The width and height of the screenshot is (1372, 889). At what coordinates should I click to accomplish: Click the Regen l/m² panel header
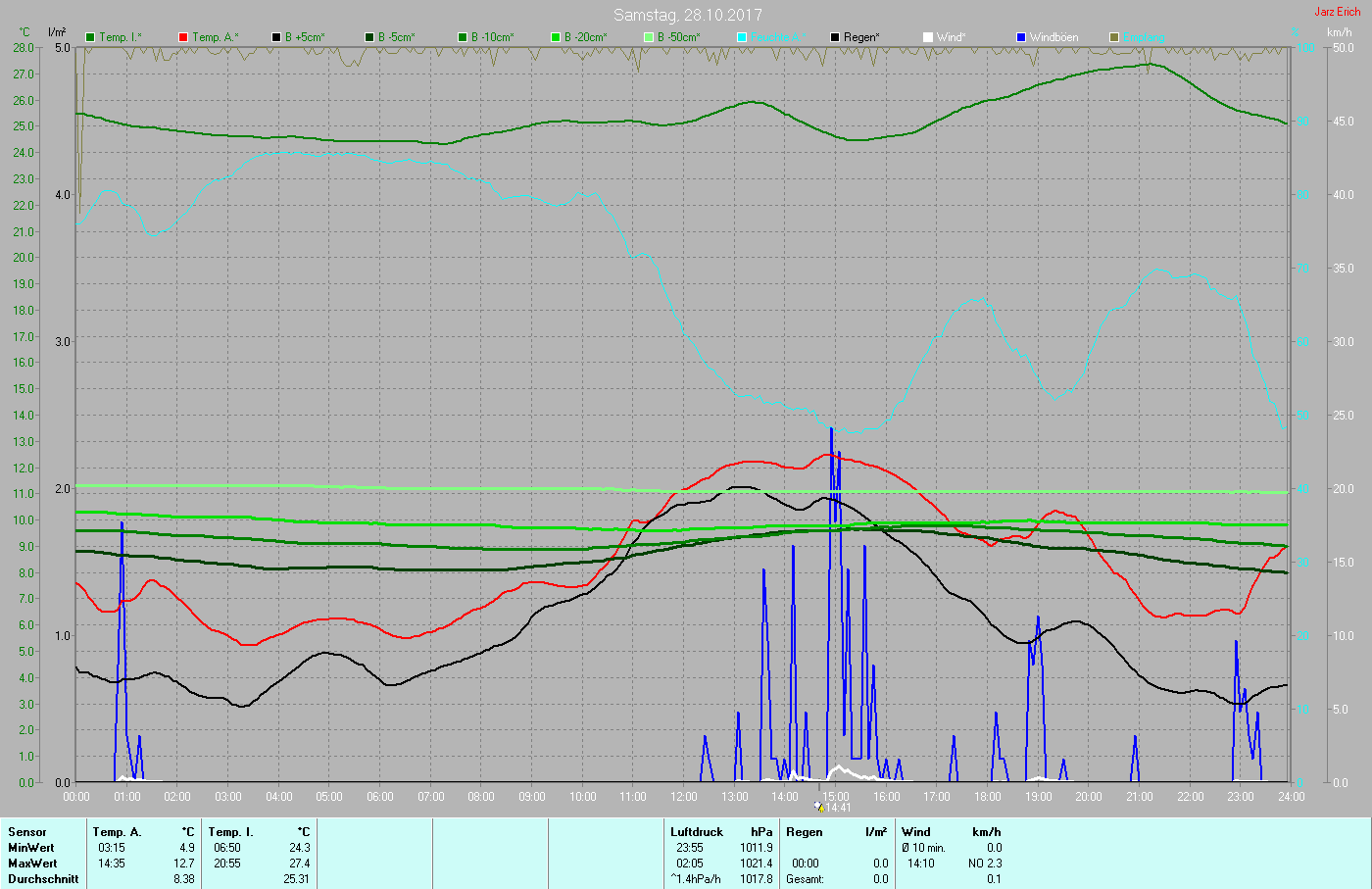(836, 832)
